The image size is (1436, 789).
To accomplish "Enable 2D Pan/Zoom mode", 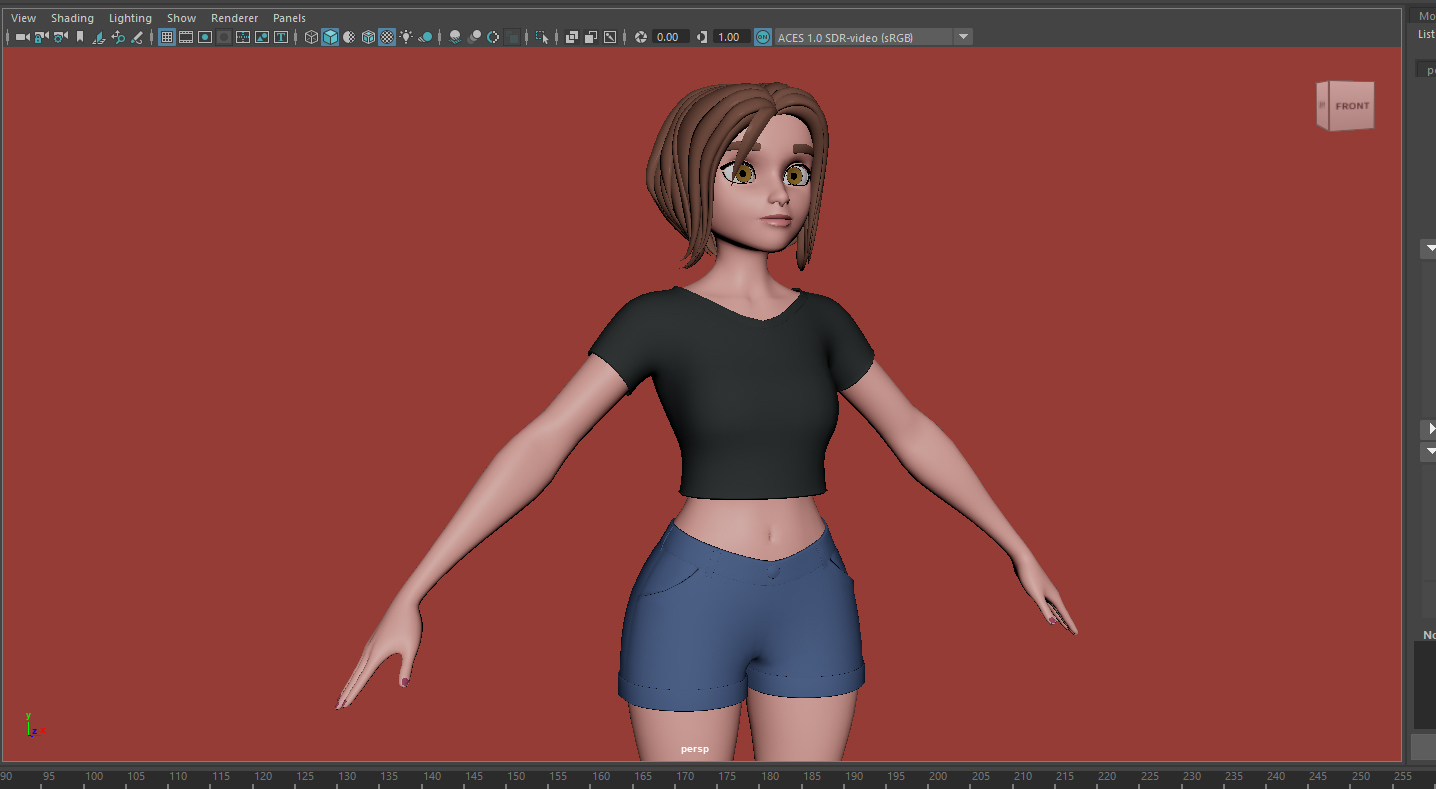I will [x=120, y=37].
